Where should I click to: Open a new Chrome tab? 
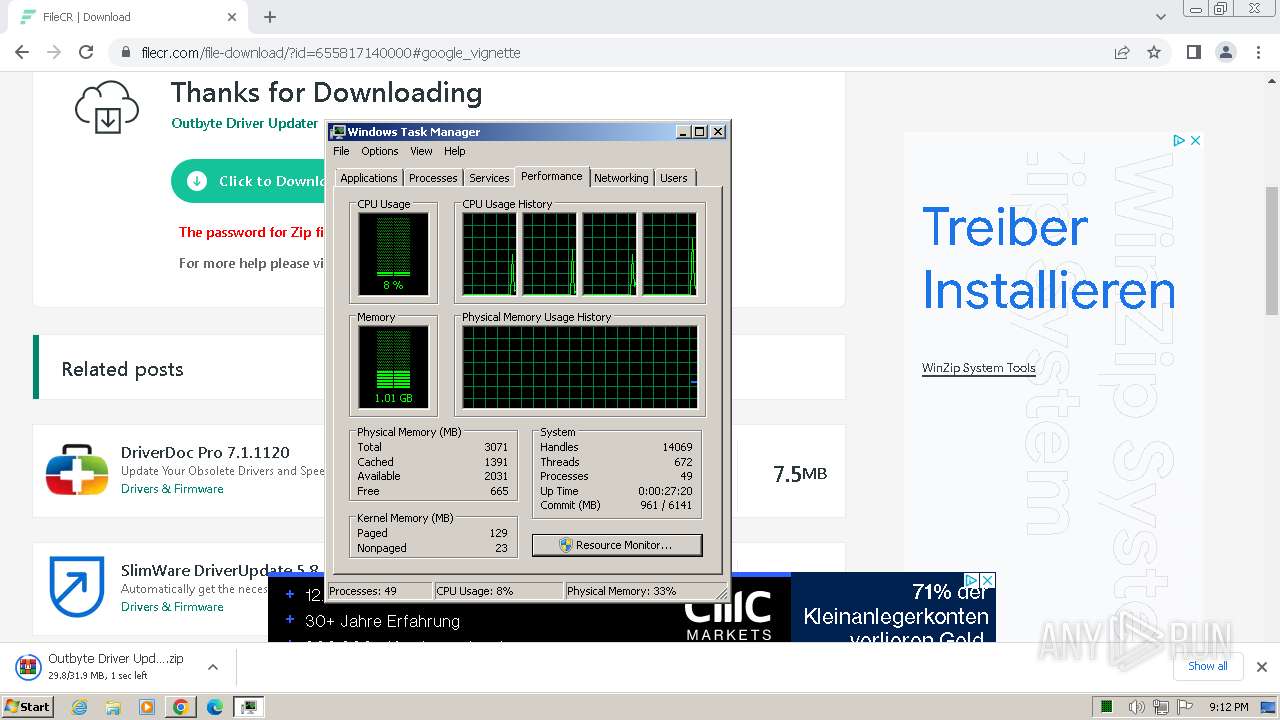tap(270, 17)
